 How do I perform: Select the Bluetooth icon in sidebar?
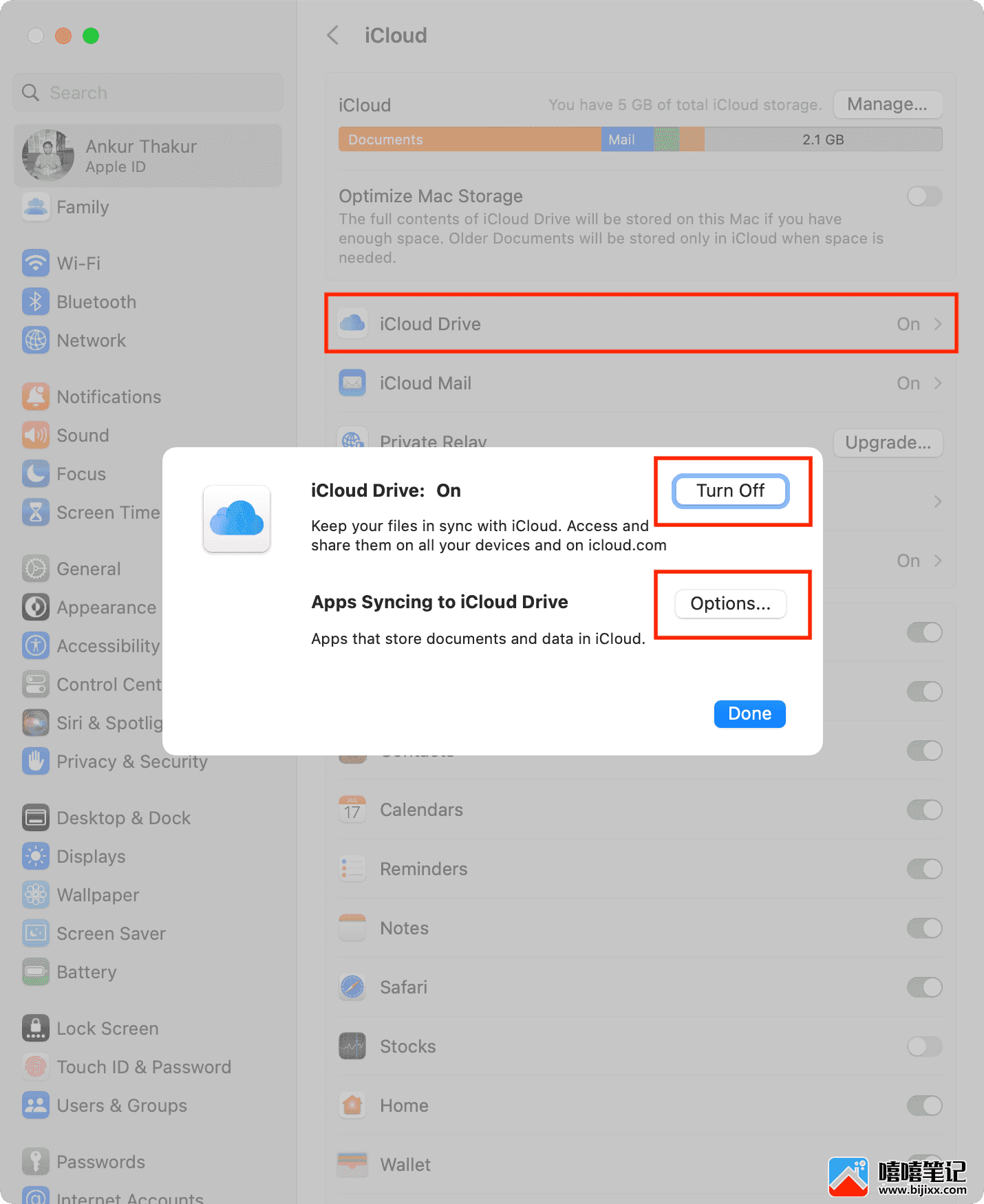pos(36,301)
